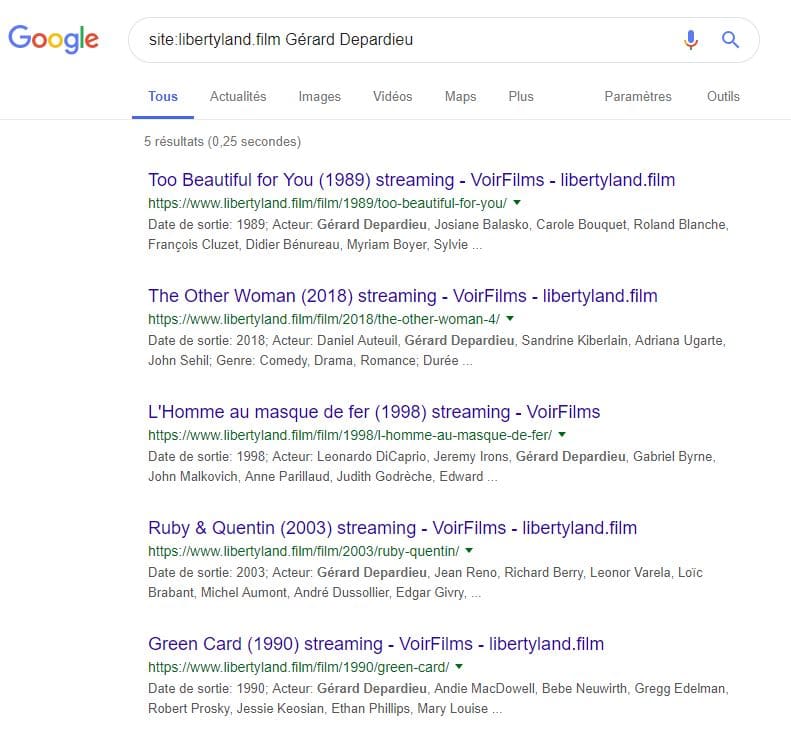
Task: Select the Maps tab
Action: point(460,96)
